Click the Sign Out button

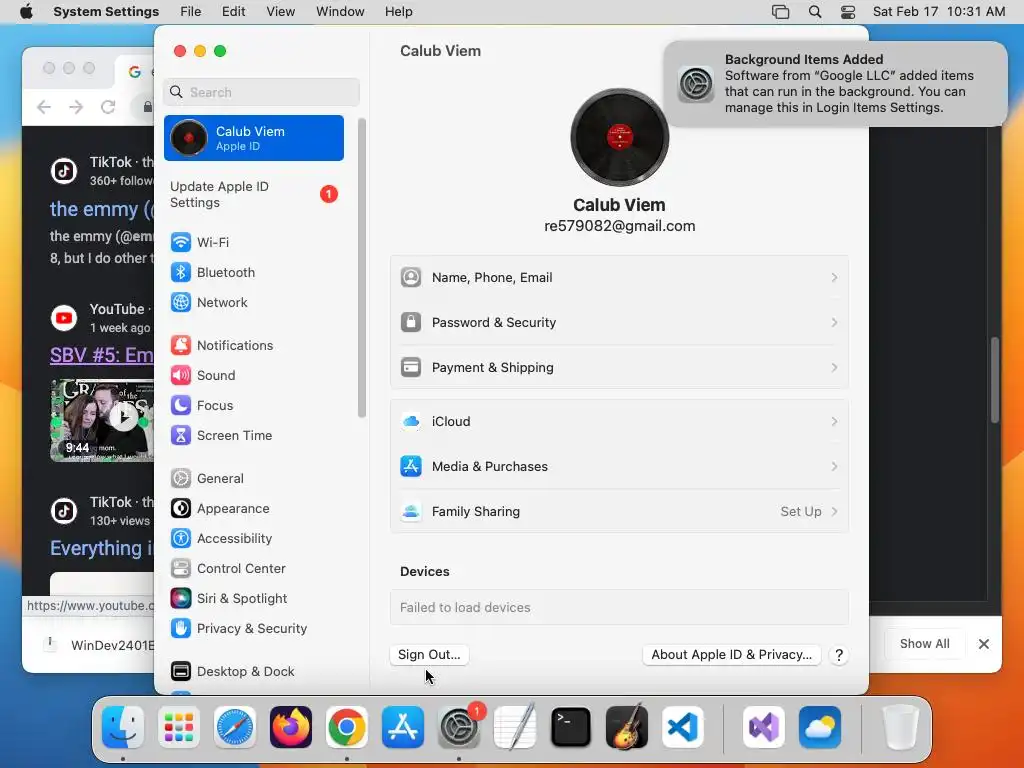(x=429, y=655)
